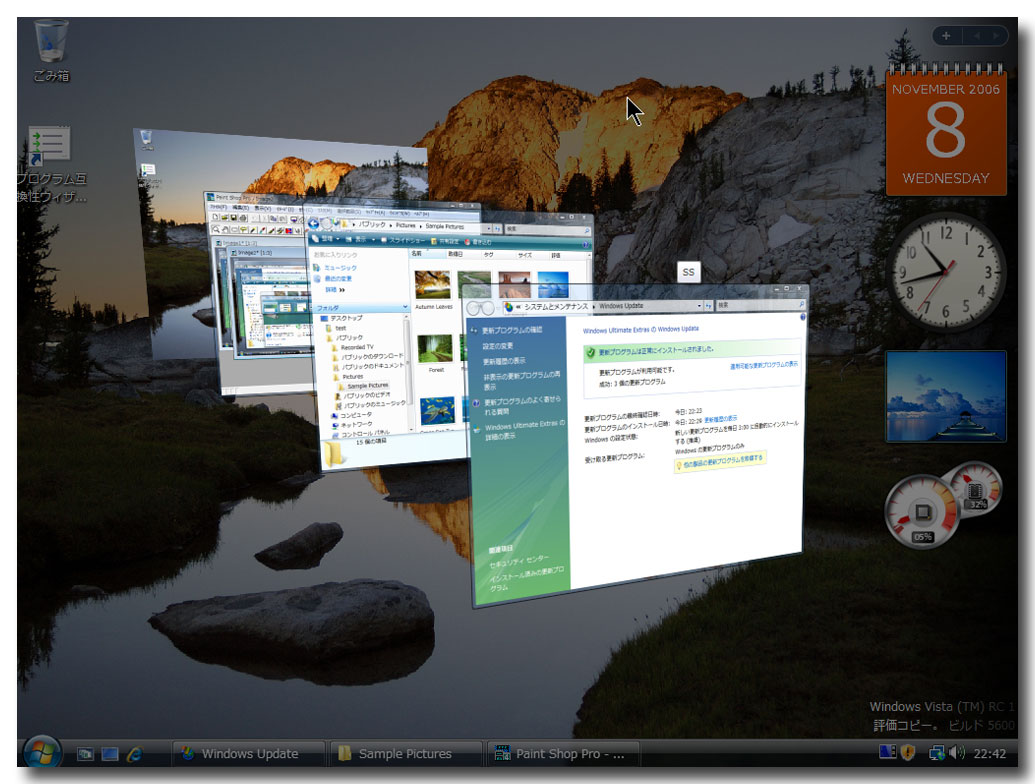This screenshot has width=1035, height=784.
Task: Click the slideshow picture gadget
Action: tap(946, 396)
